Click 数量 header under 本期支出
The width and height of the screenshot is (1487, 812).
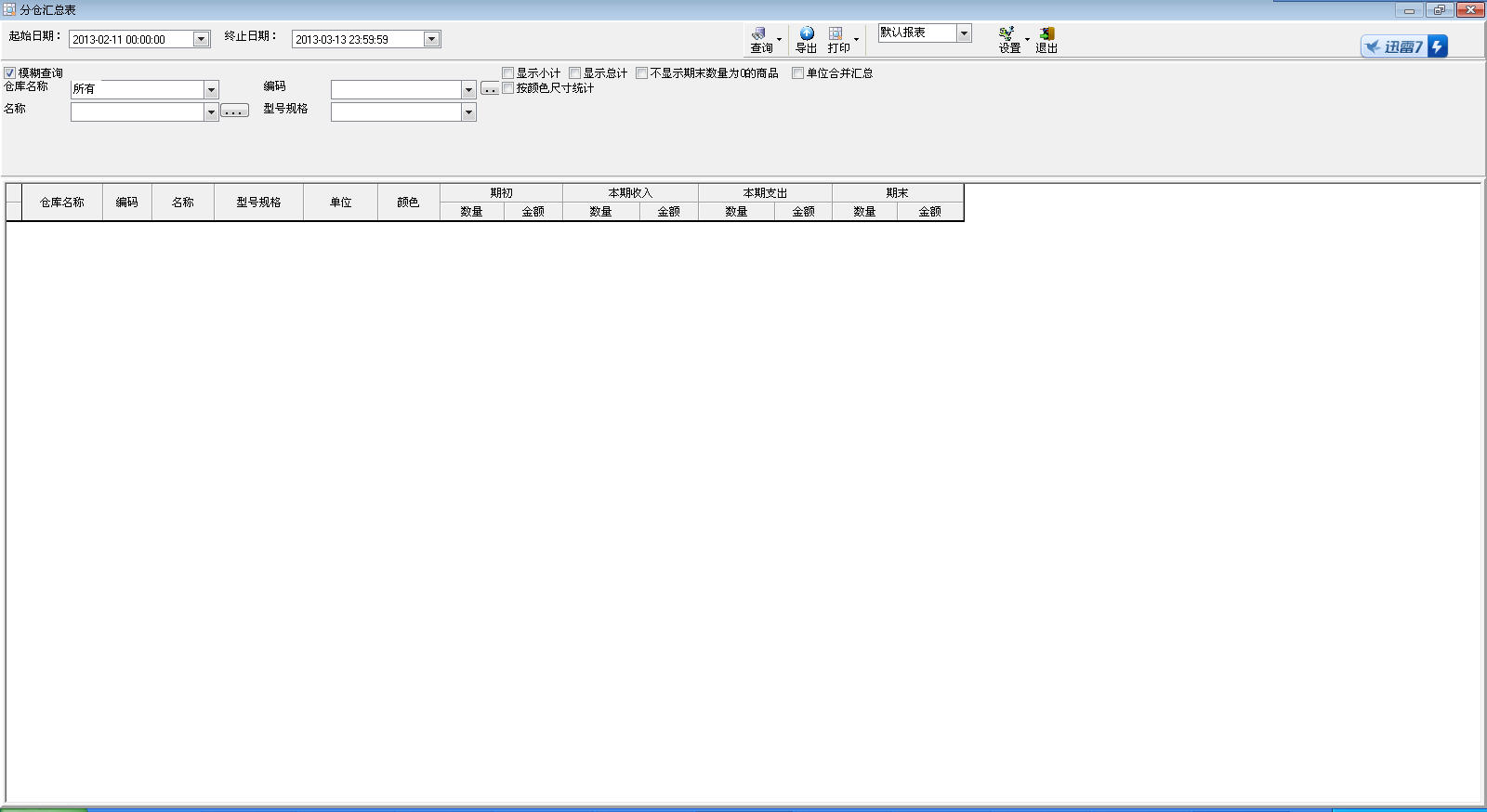coord(737,211)
